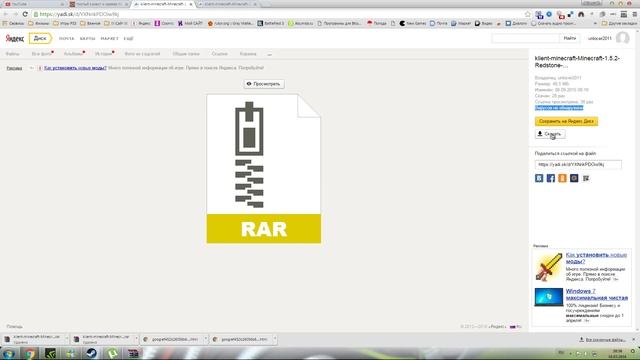The image size is (640, 360).
Task: Close the active klient-minecraft tab
Action: tap(191, 4)
